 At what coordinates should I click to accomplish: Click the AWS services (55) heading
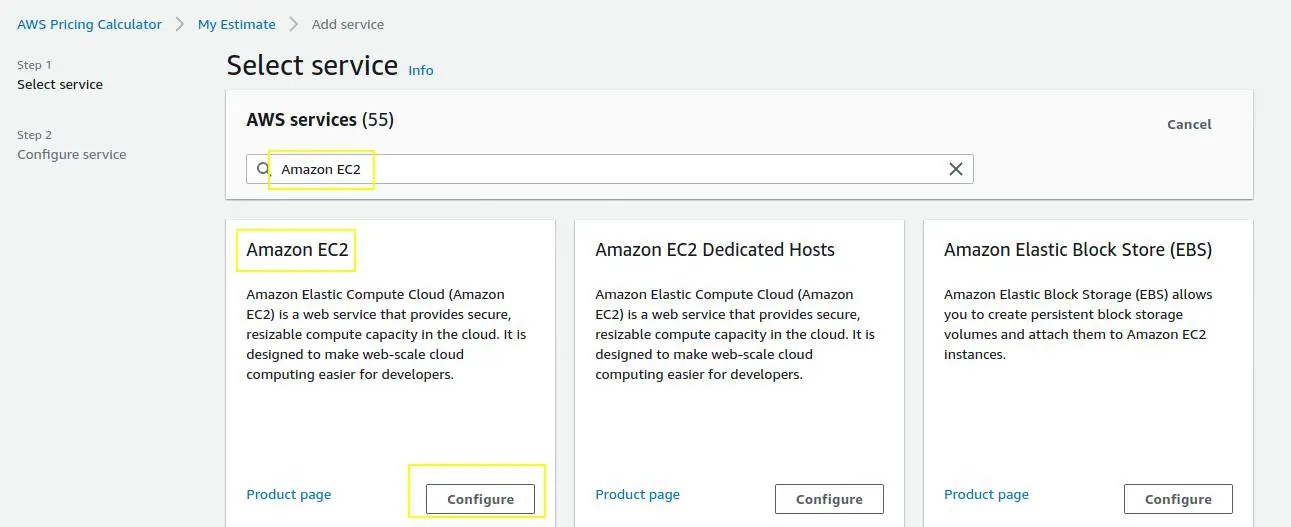point(320,120)
